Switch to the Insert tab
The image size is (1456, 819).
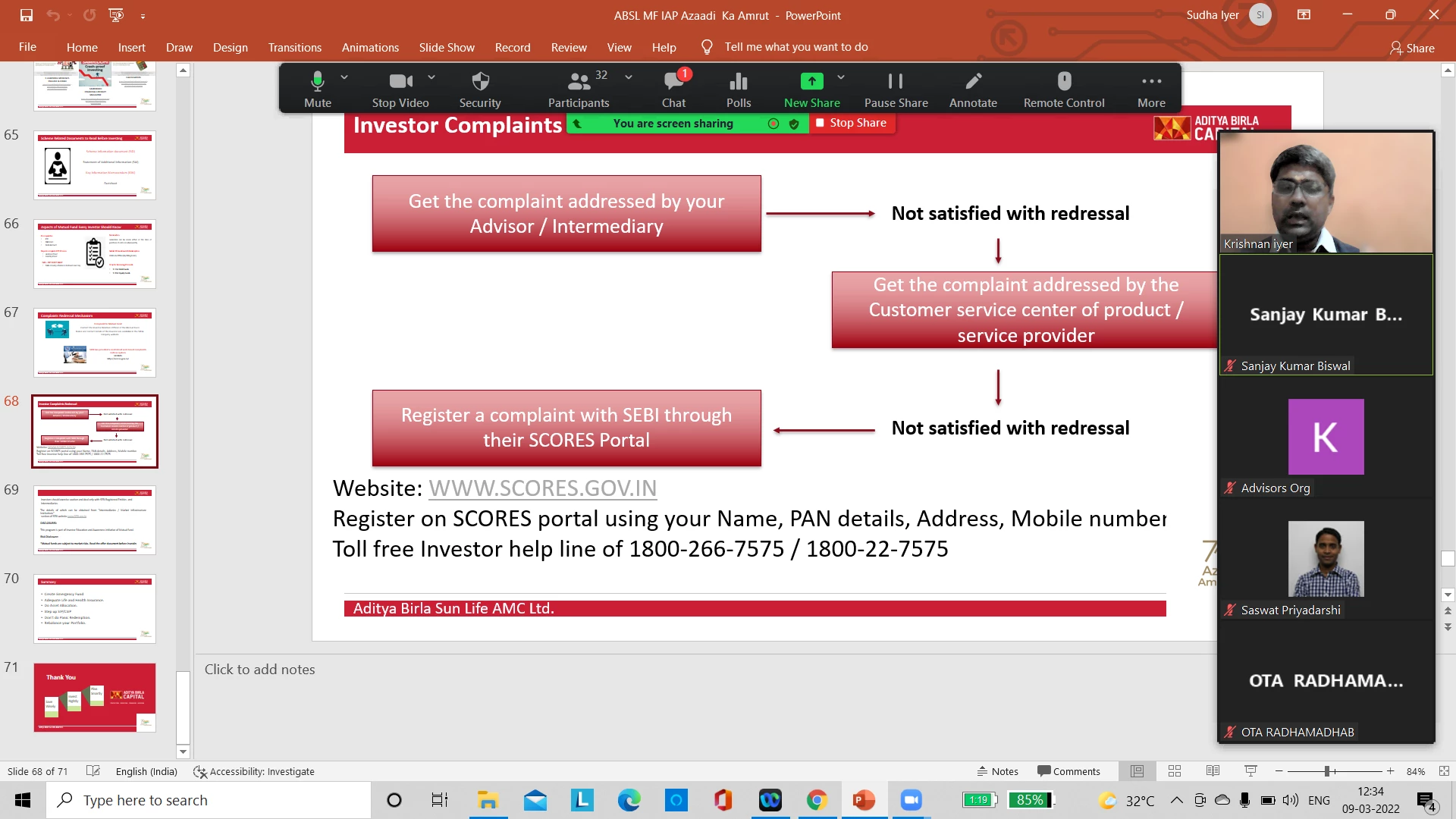[x=132, y=47]
